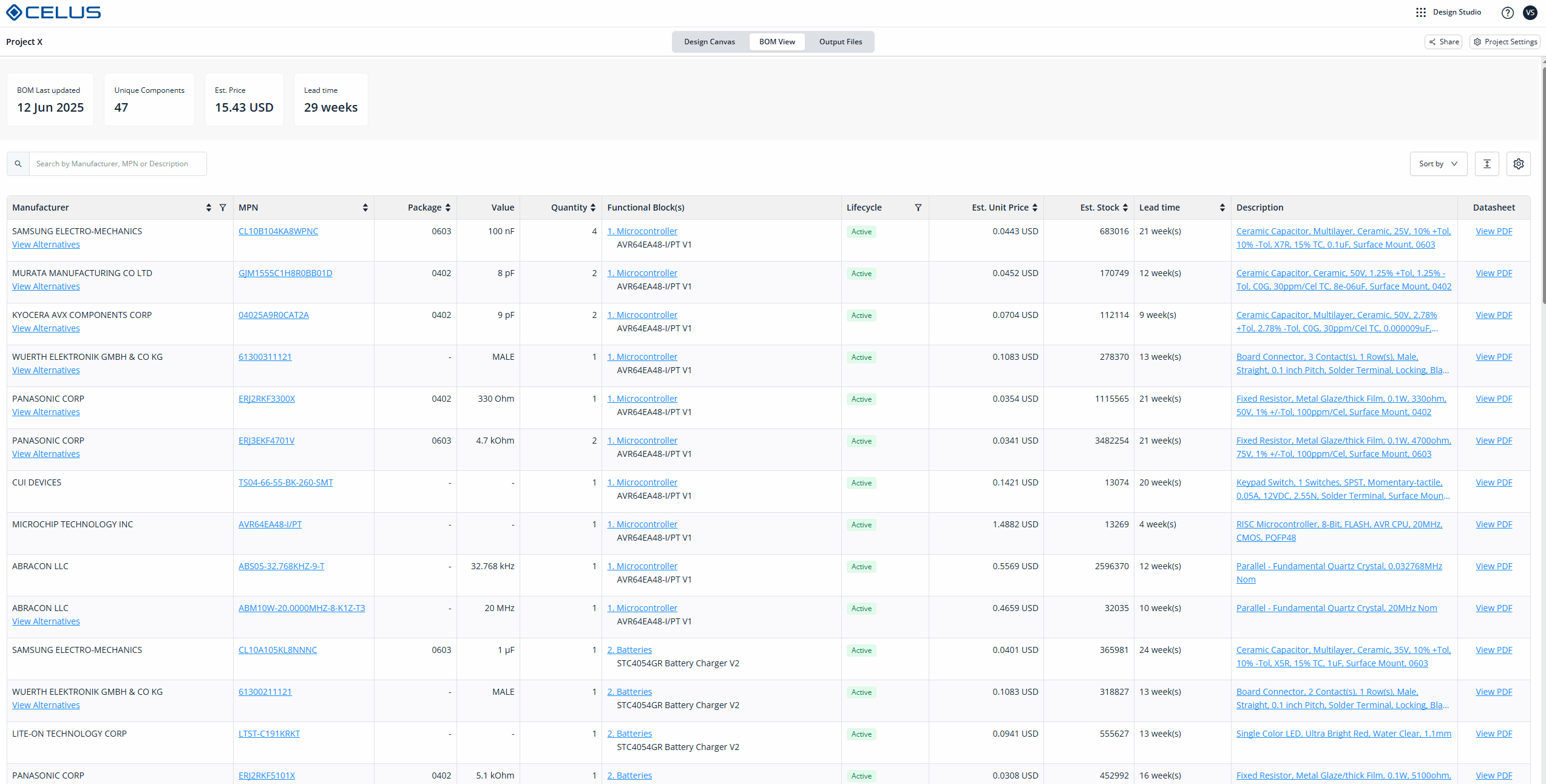
Task: Switch to the Output Files tab
Action: [x=840, y=42]
